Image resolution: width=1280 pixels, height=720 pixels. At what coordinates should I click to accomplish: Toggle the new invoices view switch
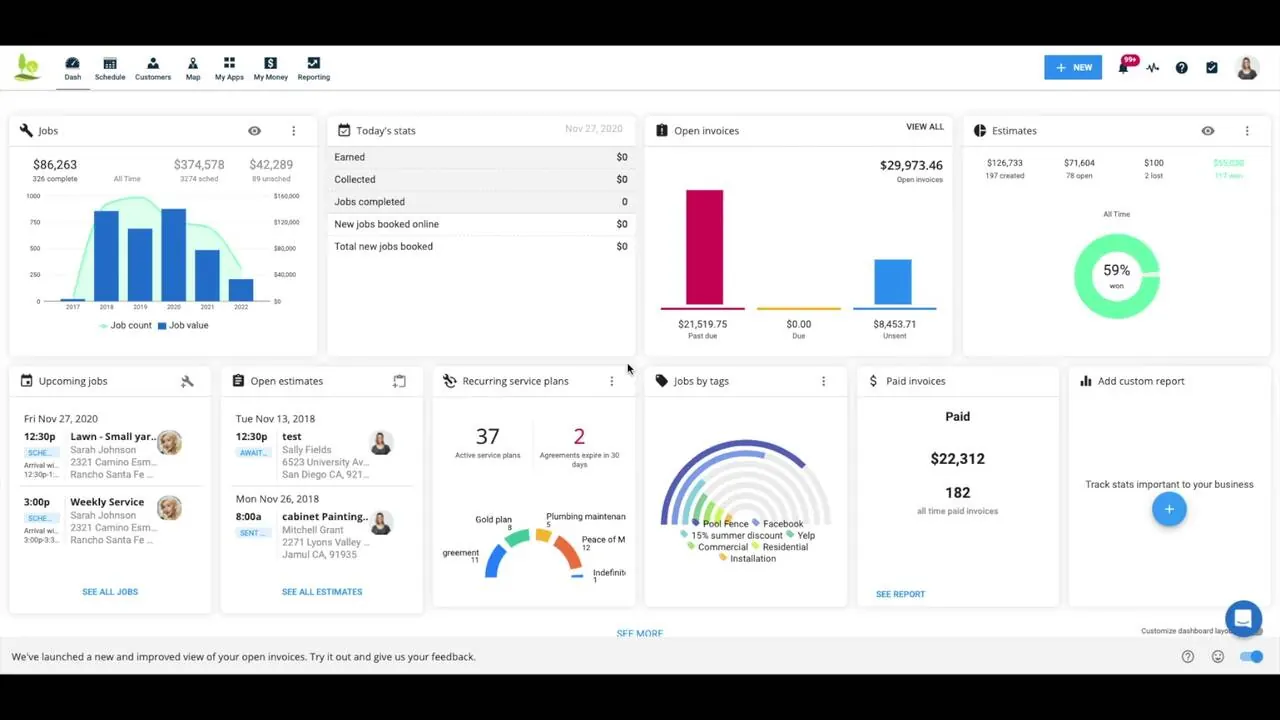(x=1251, y=657)
